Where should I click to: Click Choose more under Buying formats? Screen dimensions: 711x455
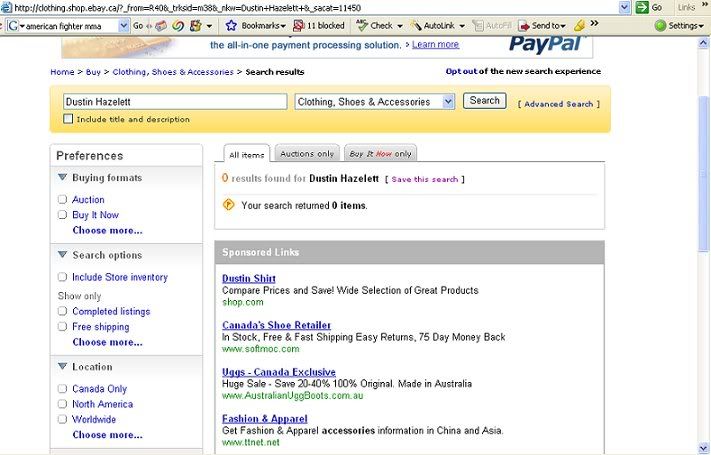click(x=107, y=230)
